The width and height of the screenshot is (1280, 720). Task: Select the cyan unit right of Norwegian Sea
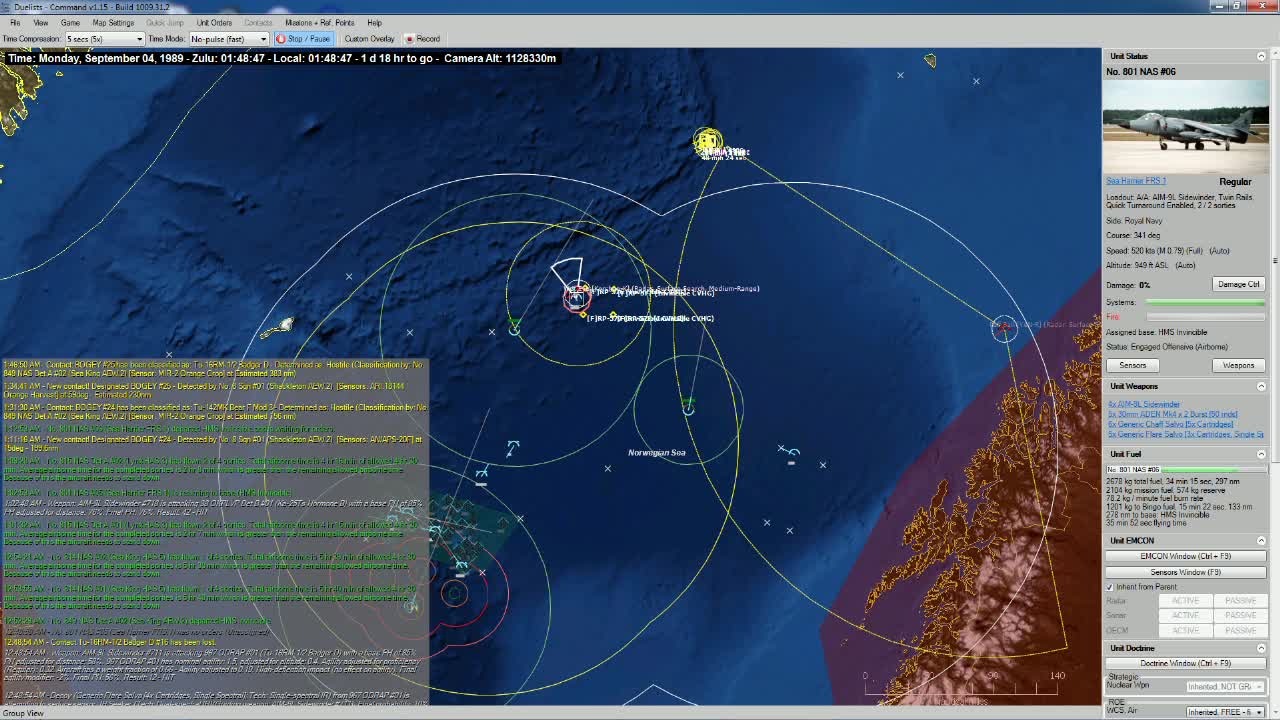pos(790,456)
